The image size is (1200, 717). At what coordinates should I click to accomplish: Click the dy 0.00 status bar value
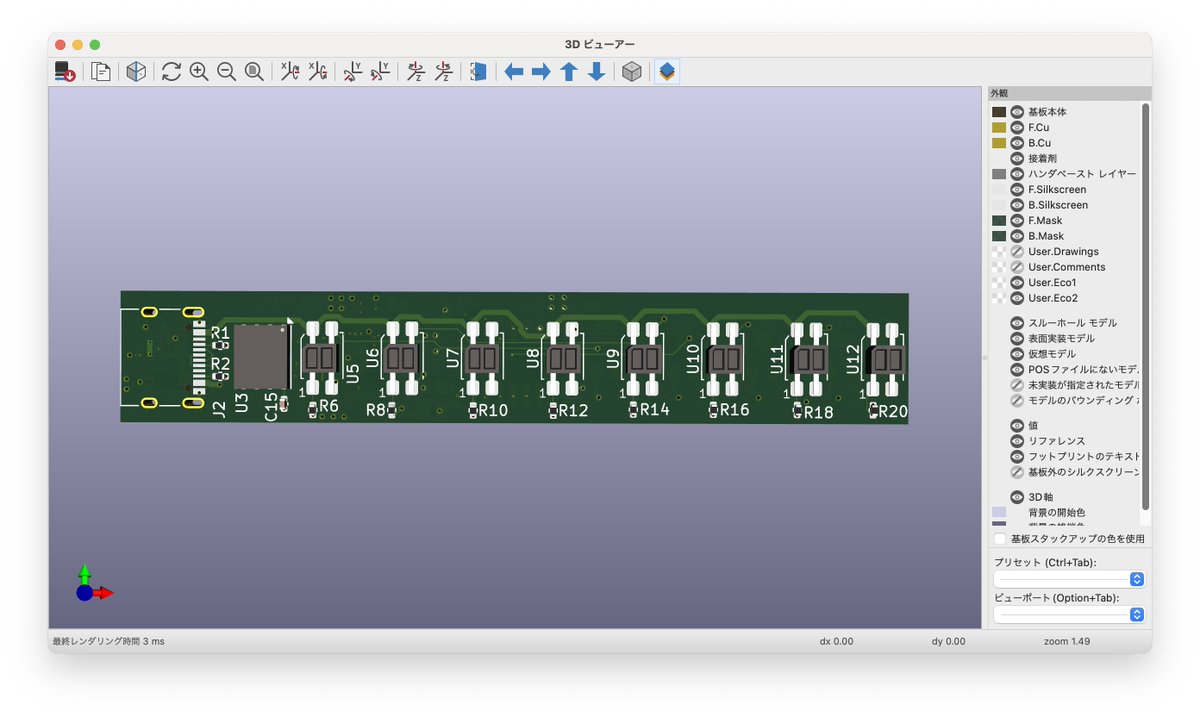(x=948, y=641)
